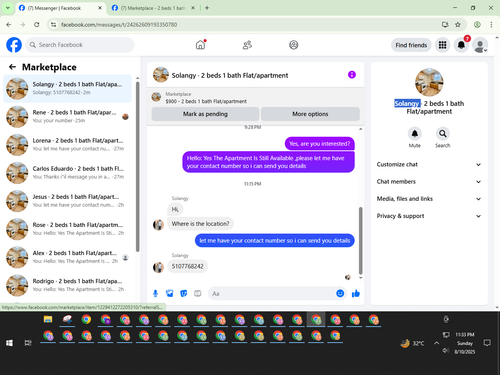Expand Chat members section

(429, 182)
